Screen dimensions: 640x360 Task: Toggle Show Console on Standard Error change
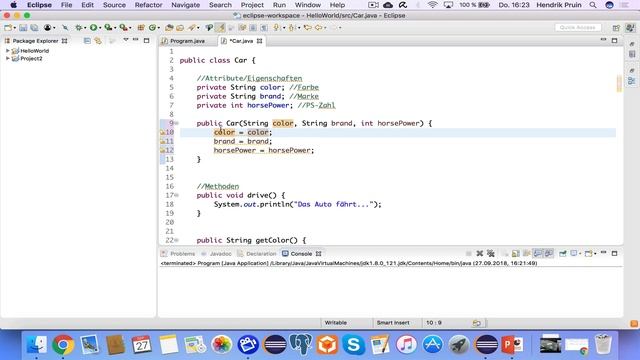click(x=549, y=253)
